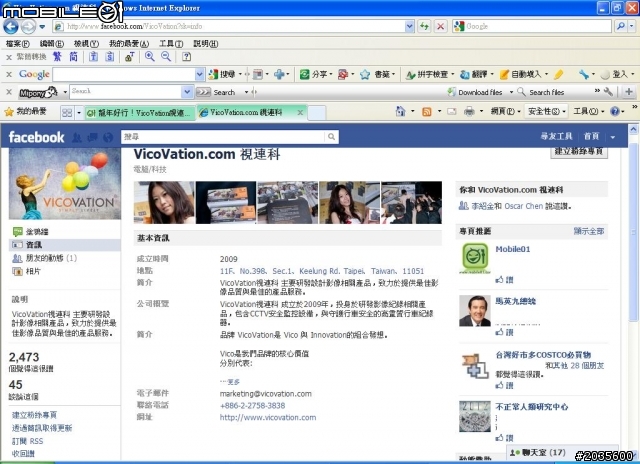This screenshot has width=640, height=464.
Task: Click the Refresh page icon beside address bar
Action: [x=424, y=27]
